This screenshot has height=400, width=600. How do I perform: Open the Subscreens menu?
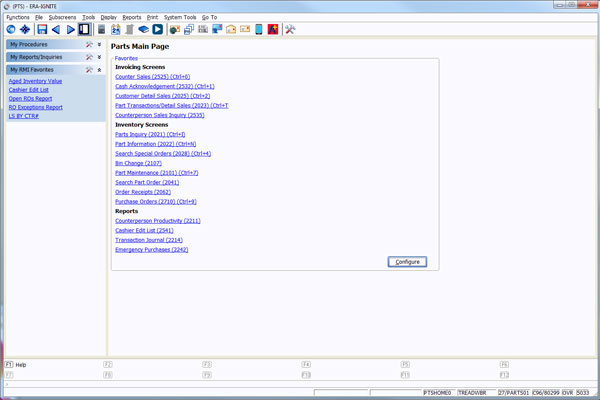point(62,17)
